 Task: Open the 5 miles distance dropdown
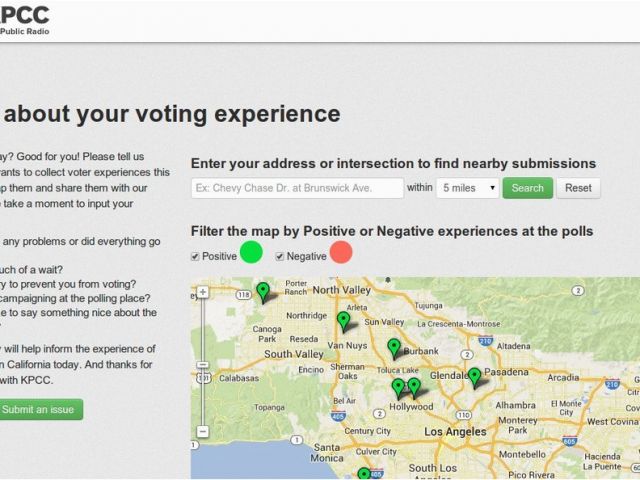(467, 188)
